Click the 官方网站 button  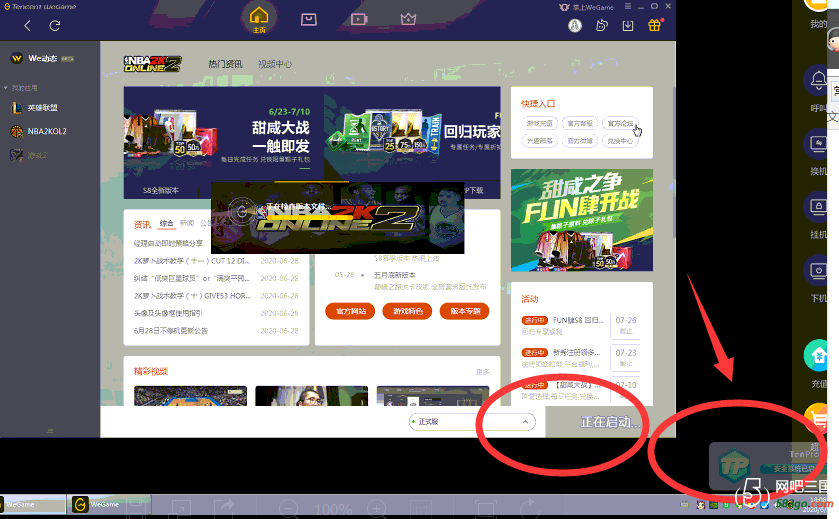click(x=350, y=311)
